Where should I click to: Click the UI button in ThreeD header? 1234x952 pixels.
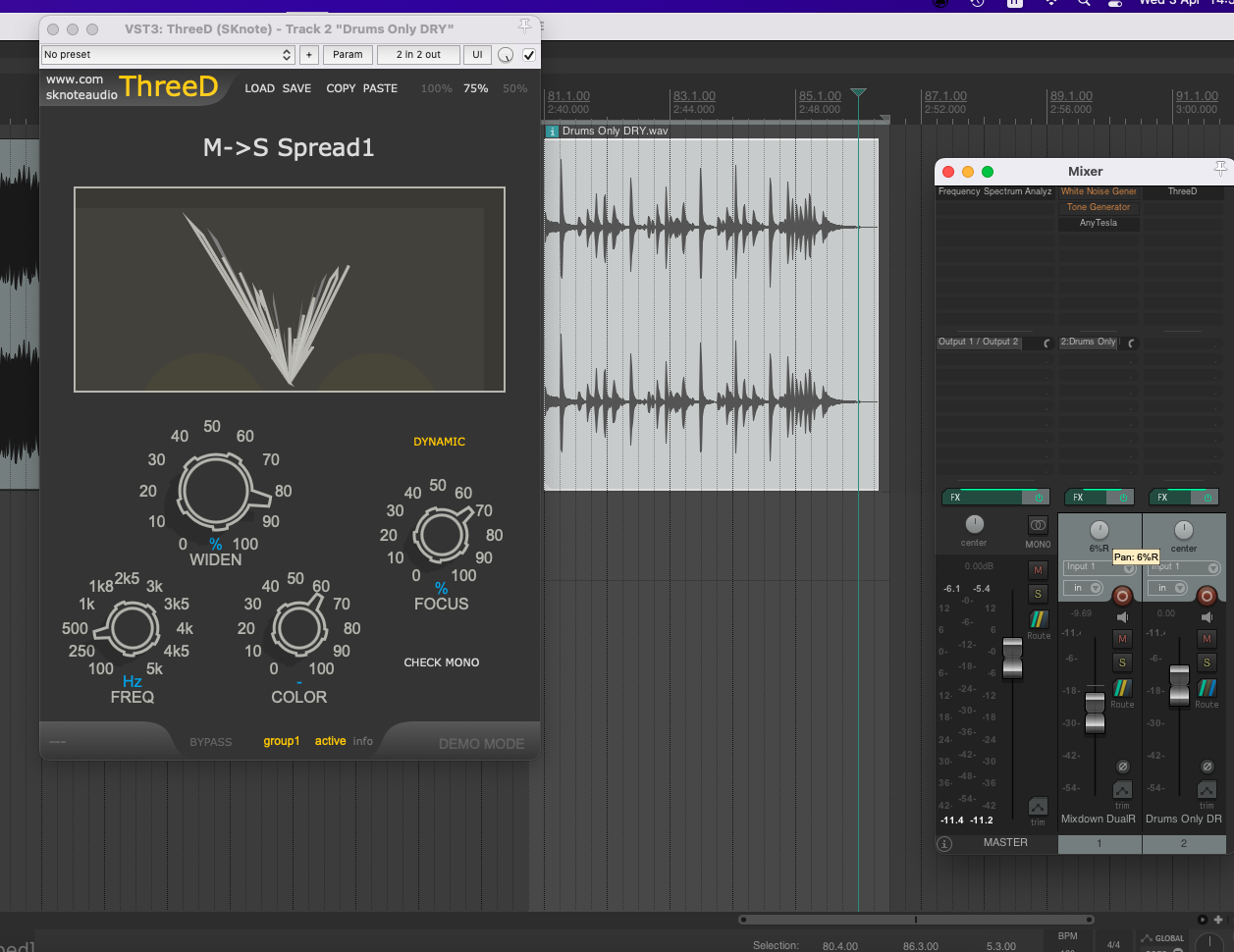(x=477, y=55)
